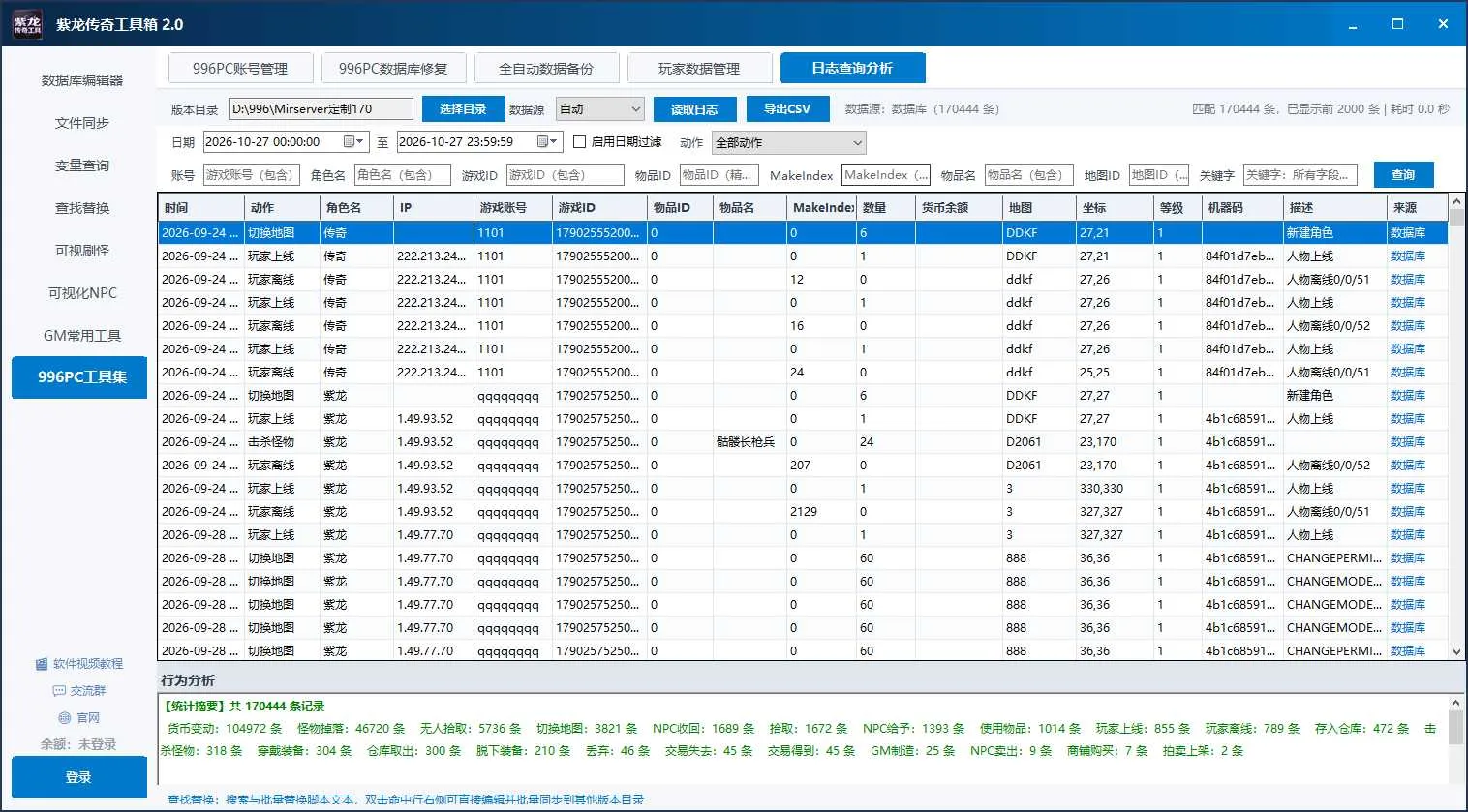This screenshot has width=1468, height=812.
Task: Click the 选择目录 button
Action: 463,109
